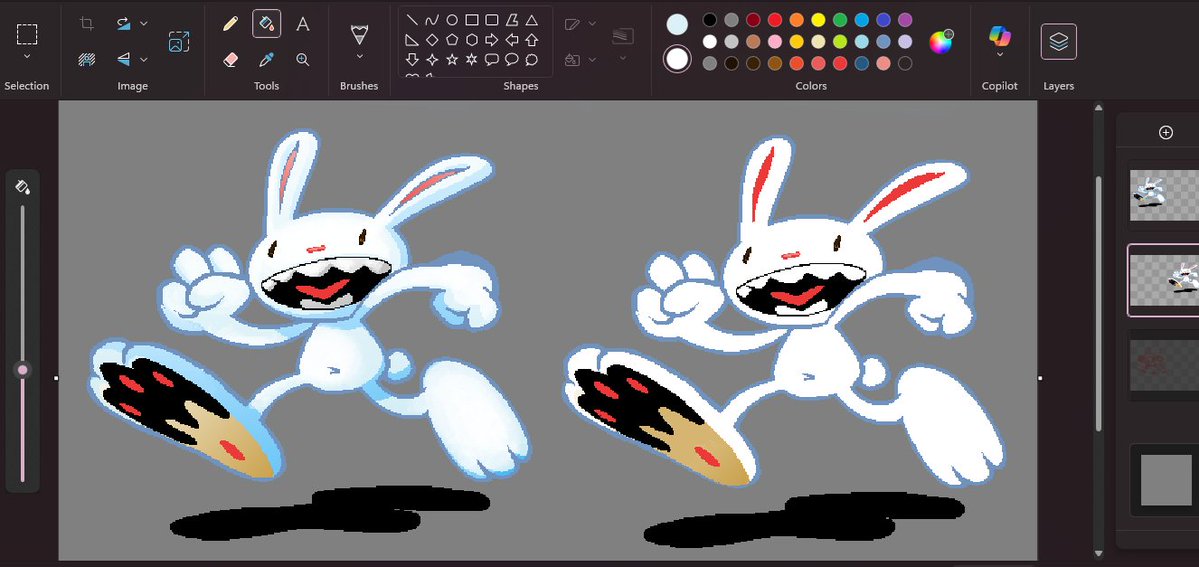Pick the lime green palette color
The image size is (1199, 567).
click(840, 41)
